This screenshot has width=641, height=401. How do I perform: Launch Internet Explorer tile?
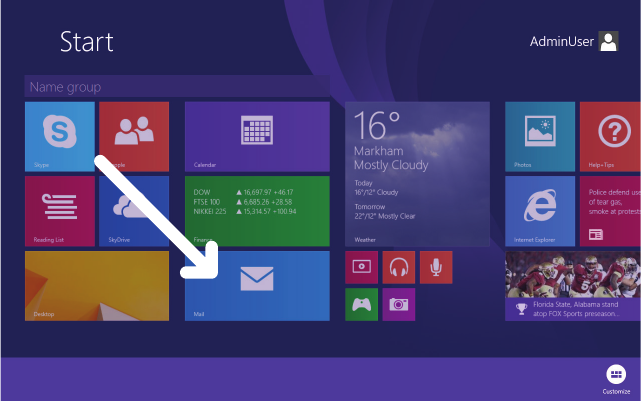pos(540,211)
